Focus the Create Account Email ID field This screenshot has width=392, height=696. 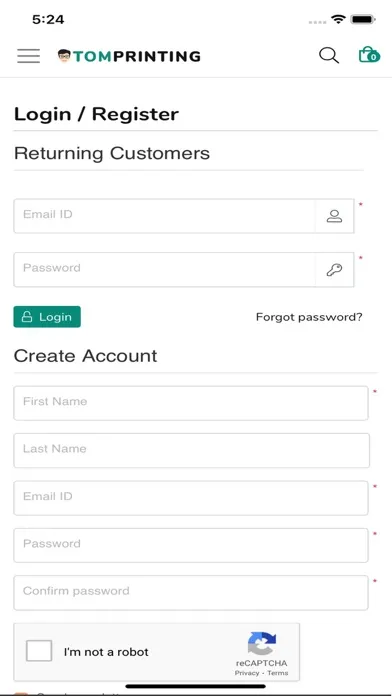click(x=191, y=498)
